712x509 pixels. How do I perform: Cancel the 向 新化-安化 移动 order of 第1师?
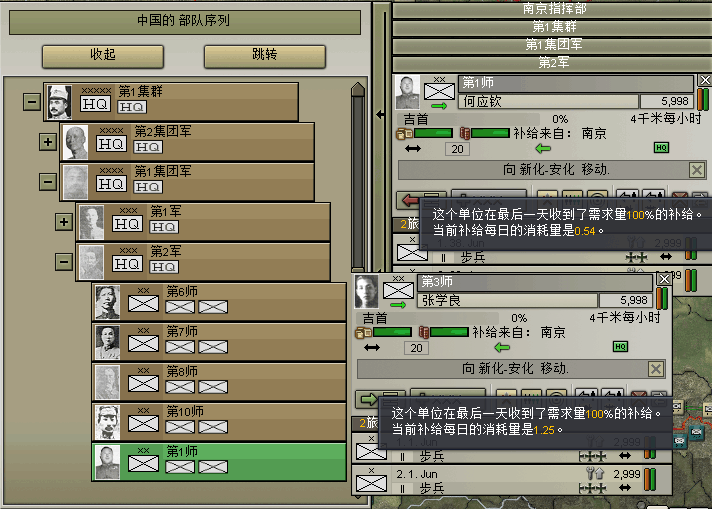pos(697,170)
